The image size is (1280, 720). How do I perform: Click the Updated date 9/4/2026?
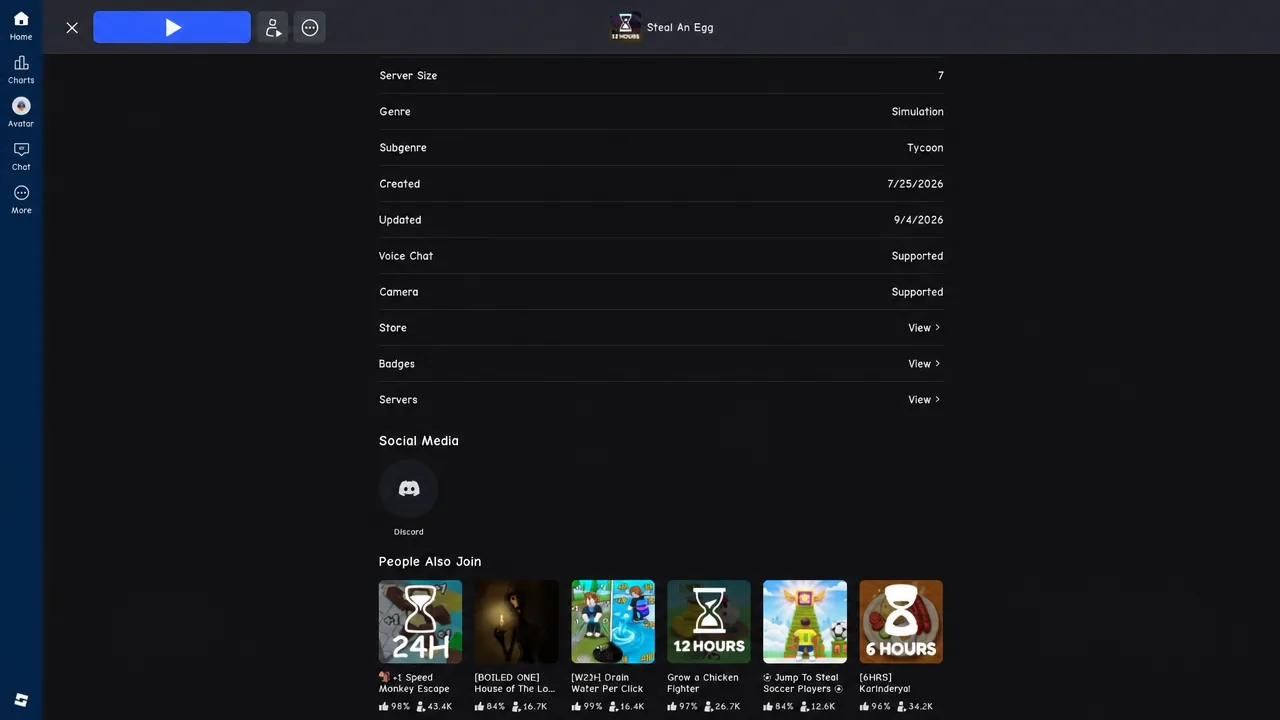click(918, 220)
